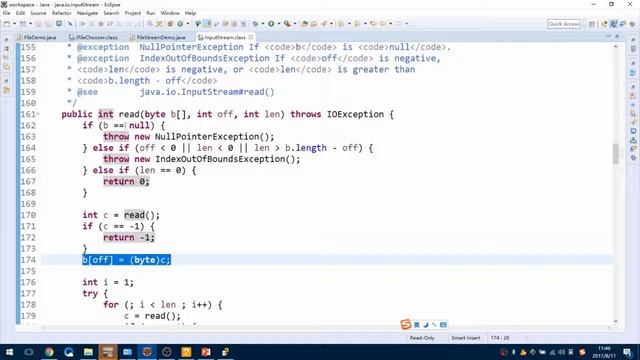Image resolution: width=640 pixels, height=360 pixels.
Task: Click the New Java Package icon
Action: coord(171,24)
